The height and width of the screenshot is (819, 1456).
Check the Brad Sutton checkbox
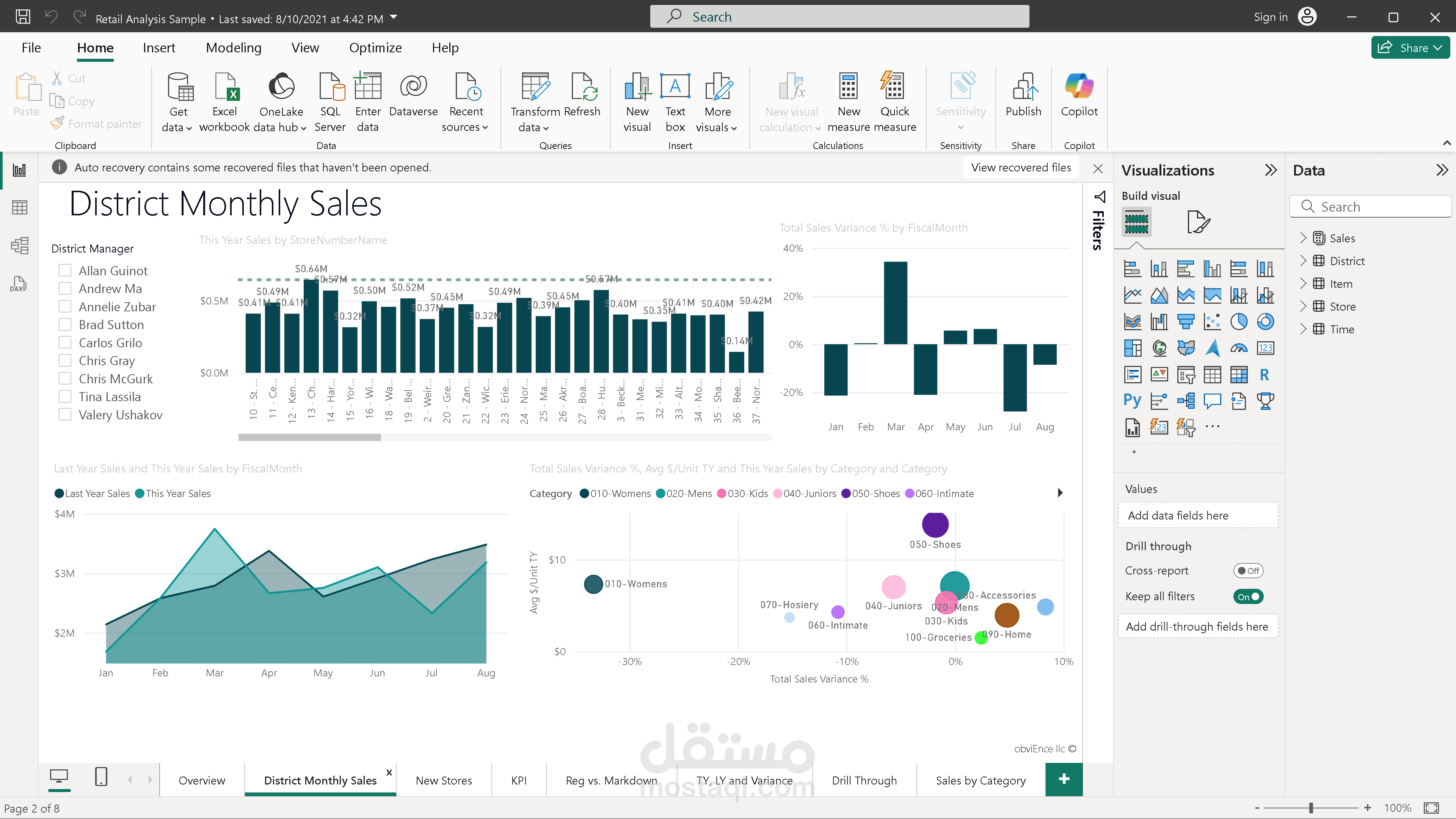point(64,324)
